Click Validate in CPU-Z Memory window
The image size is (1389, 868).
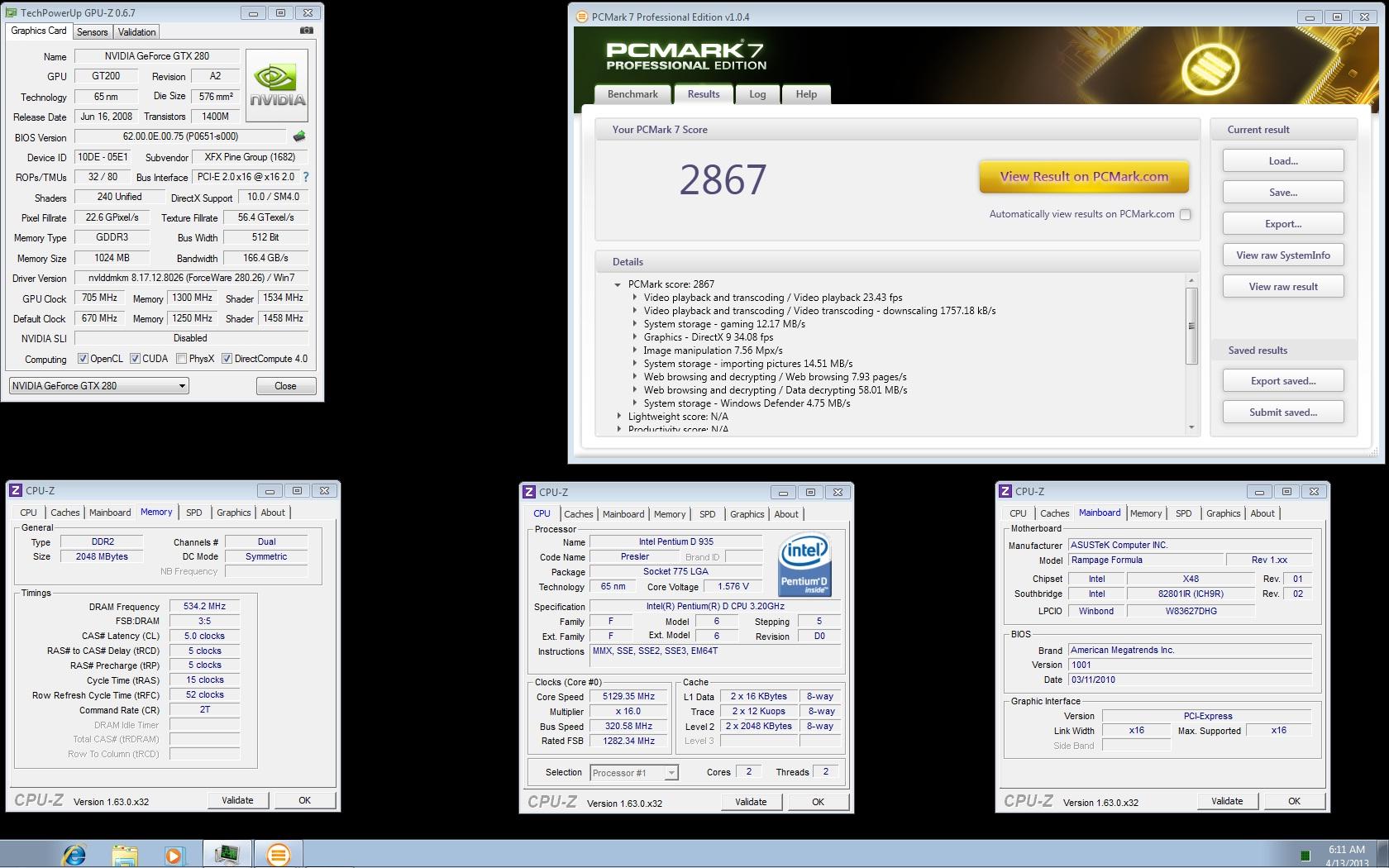[x=237, y=800]
